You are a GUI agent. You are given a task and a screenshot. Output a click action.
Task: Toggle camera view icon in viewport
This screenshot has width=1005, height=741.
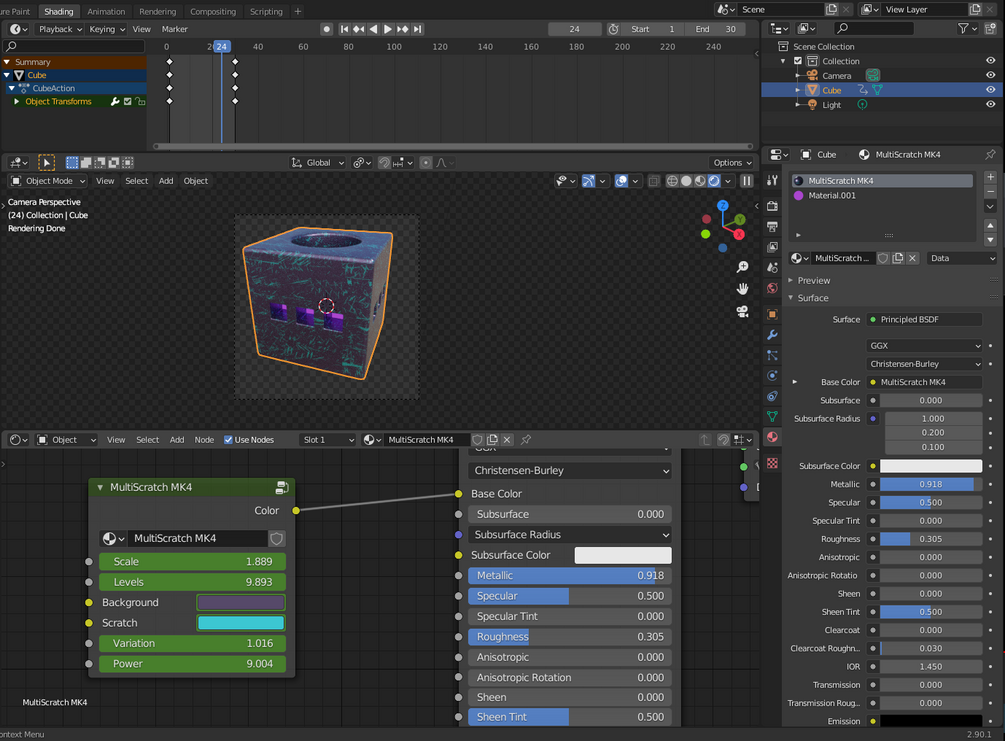(x=742, y=312)
